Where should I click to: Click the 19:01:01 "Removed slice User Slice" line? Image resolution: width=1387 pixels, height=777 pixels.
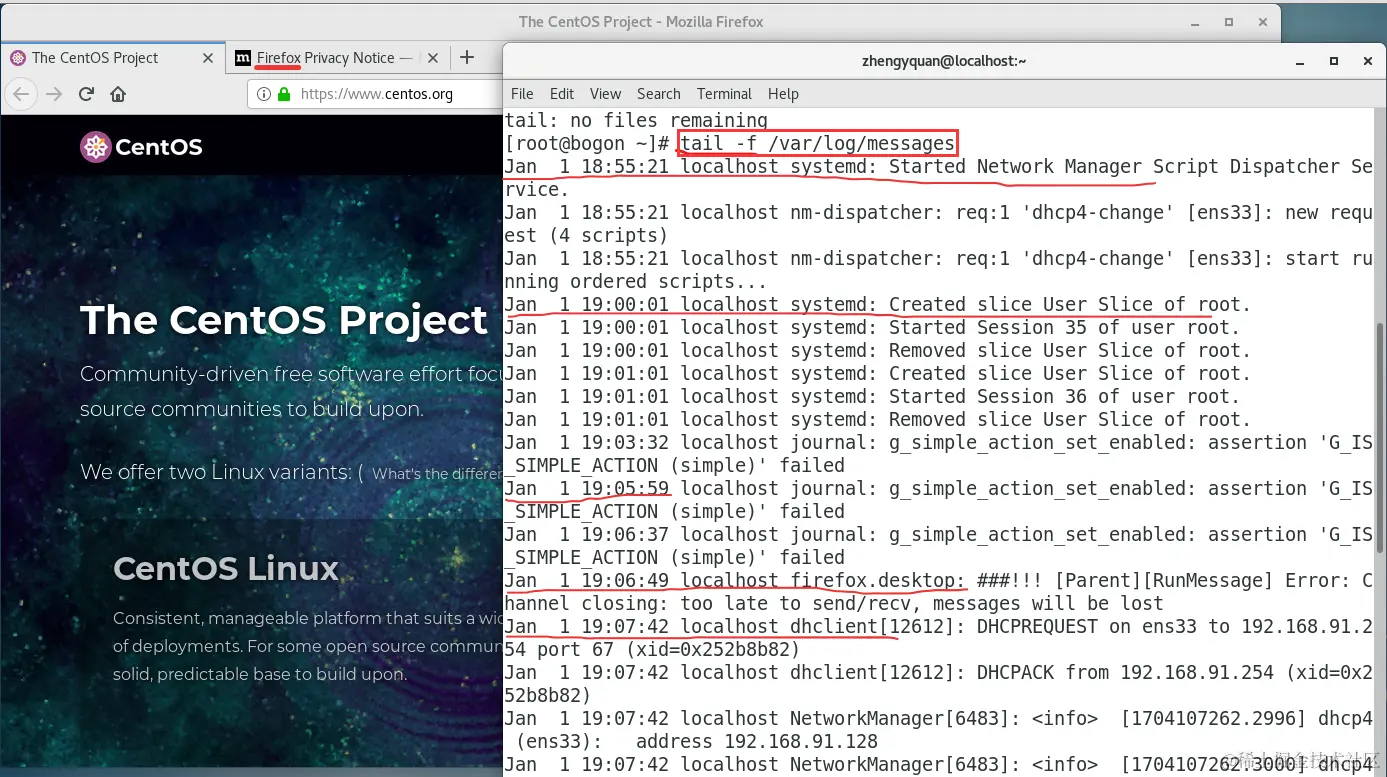[878, 420]
